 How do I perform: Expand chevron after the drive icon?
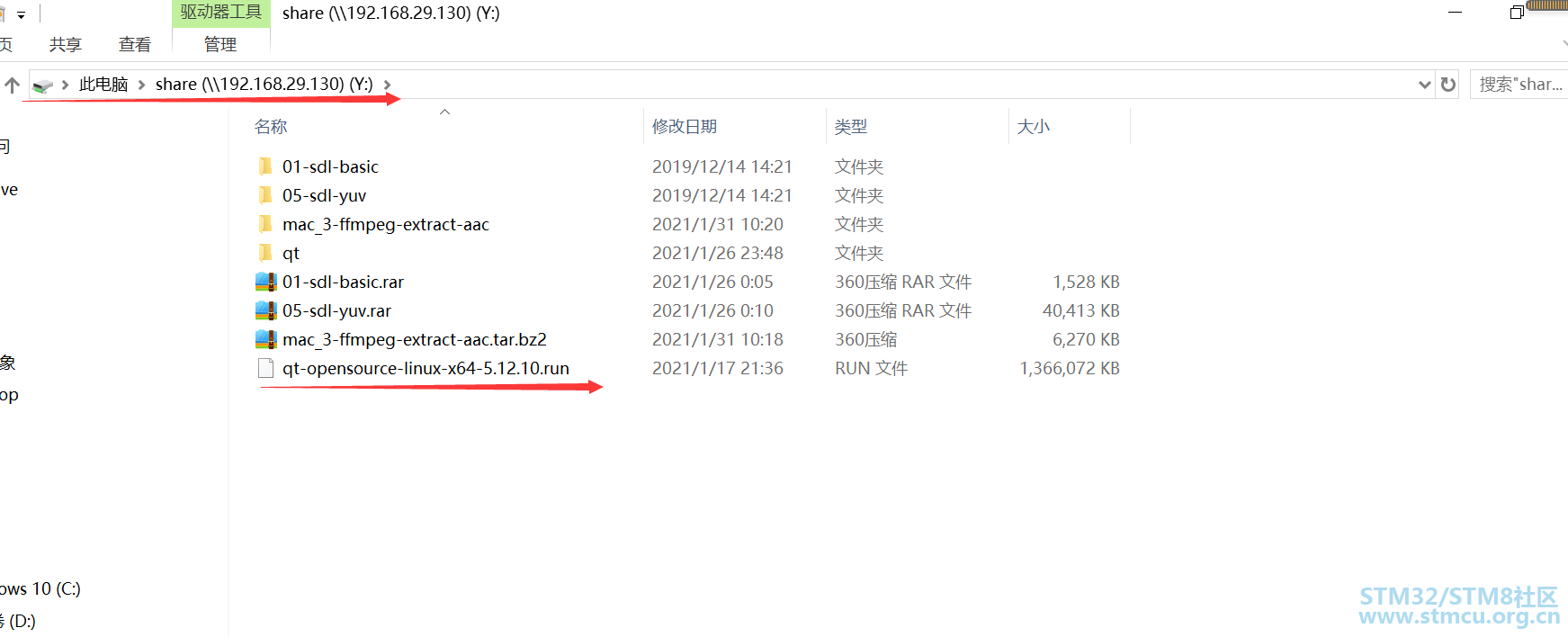point(65,85)
